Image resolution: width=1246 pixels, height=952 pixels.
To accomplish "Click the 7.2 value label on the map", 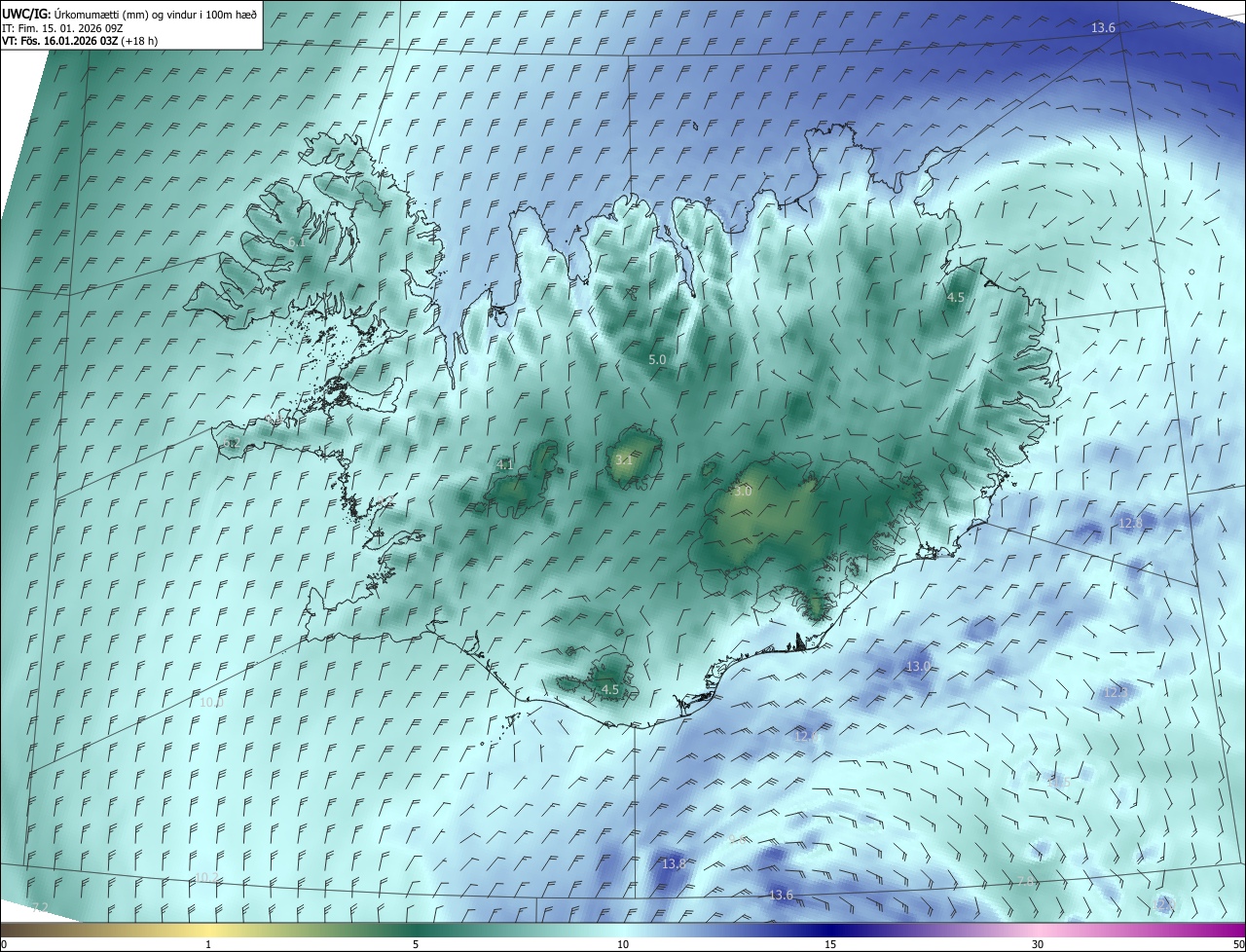I will (39, 908).
